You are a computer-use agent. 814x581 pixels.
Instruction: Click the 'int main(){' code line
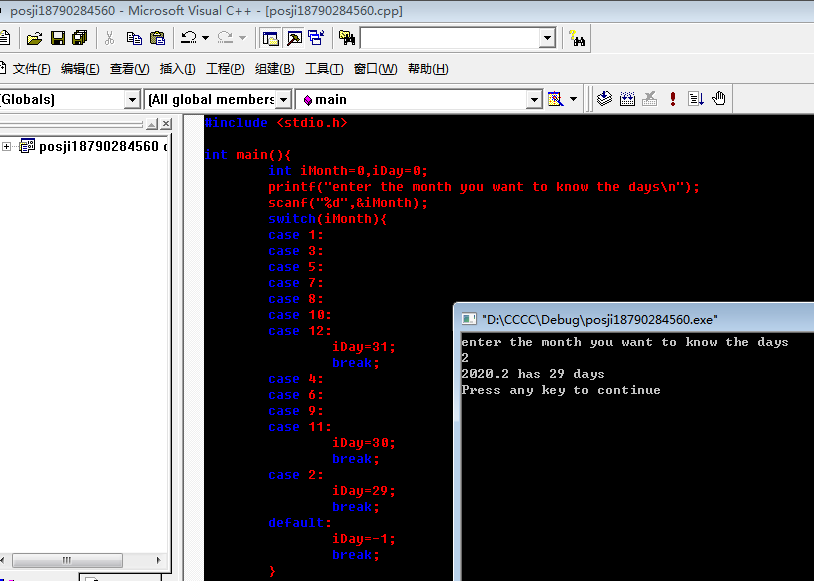[248, 155]
